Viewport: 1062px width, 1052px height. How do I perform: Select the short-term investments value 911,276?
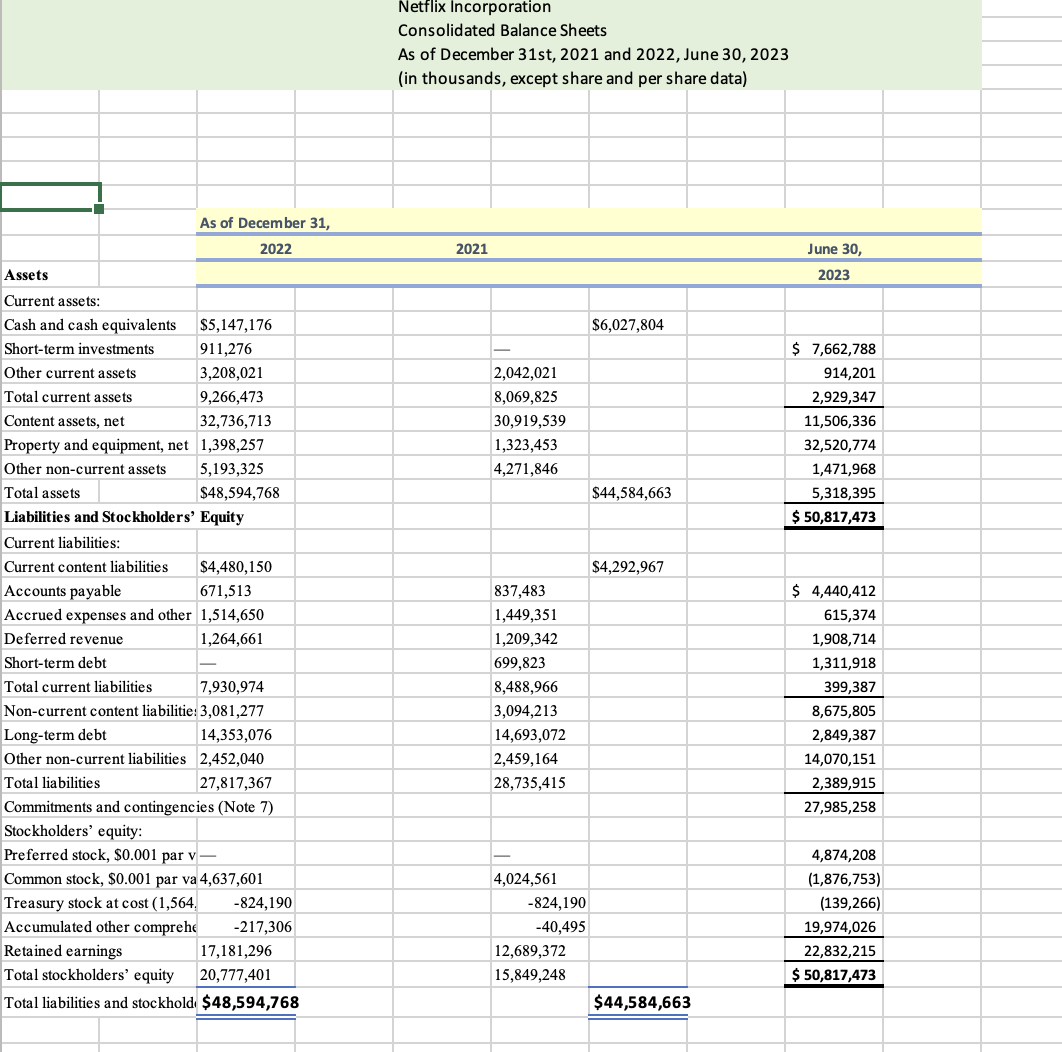click(x=226, y=348)
